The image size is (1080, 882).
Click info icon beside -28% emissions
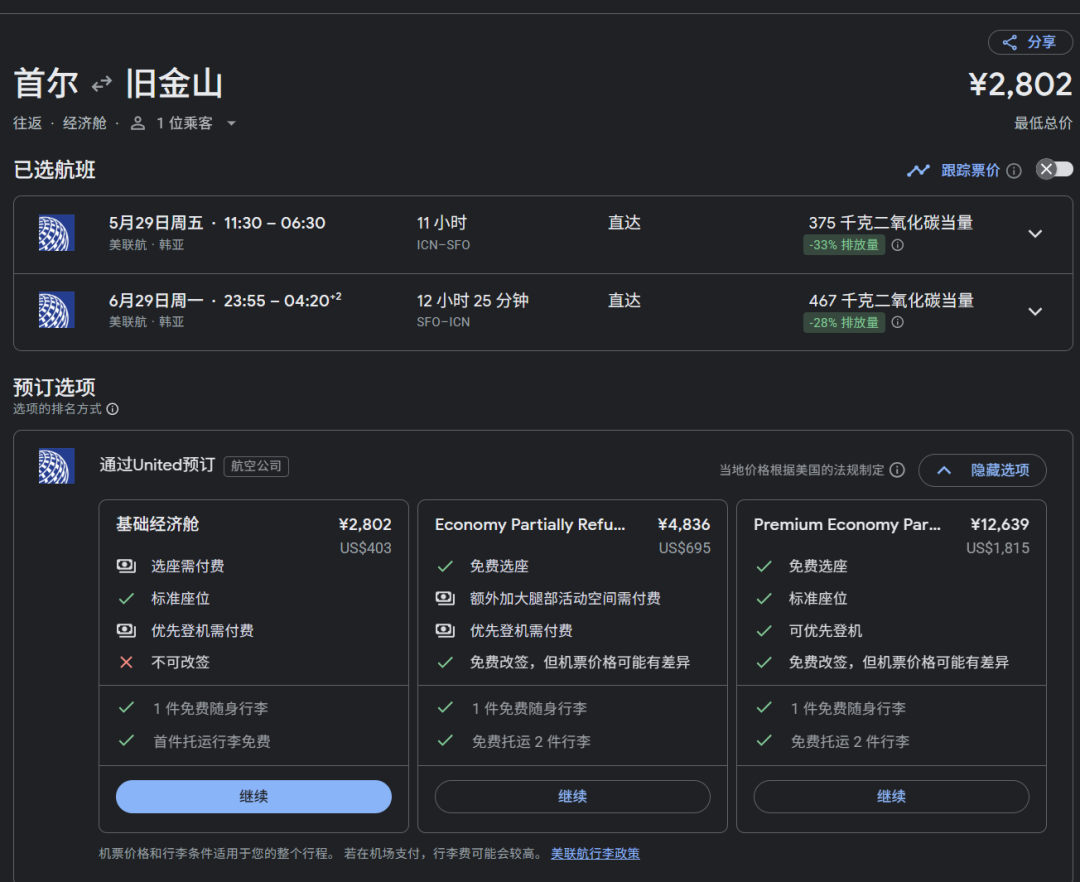click(897, 322)
